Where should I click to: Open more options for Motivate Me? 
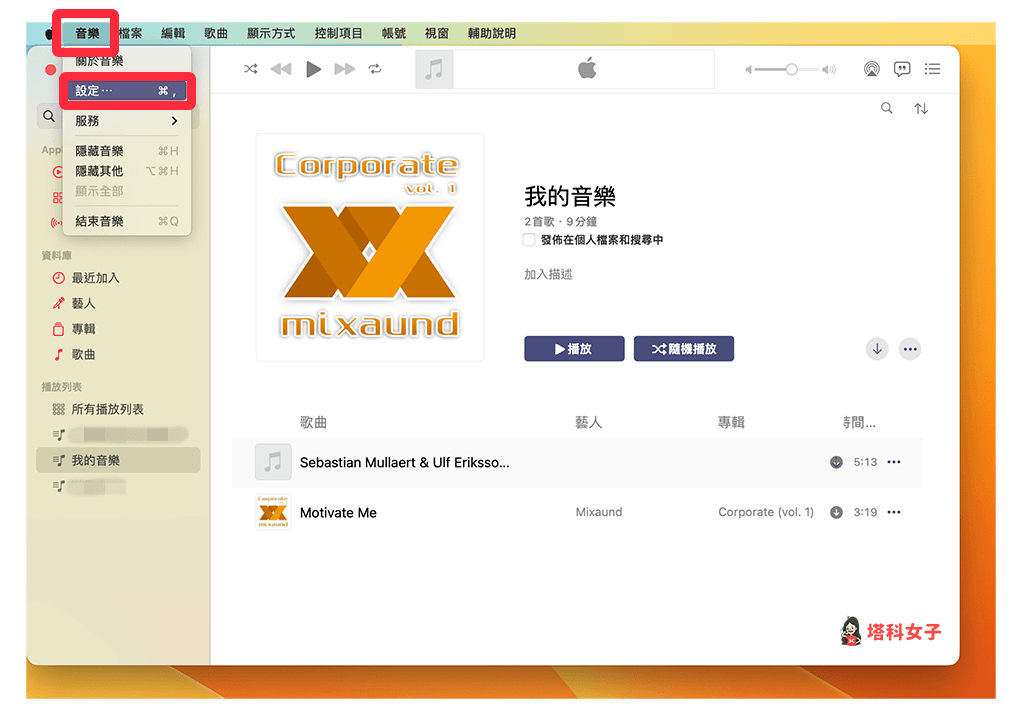coord(893,512)
